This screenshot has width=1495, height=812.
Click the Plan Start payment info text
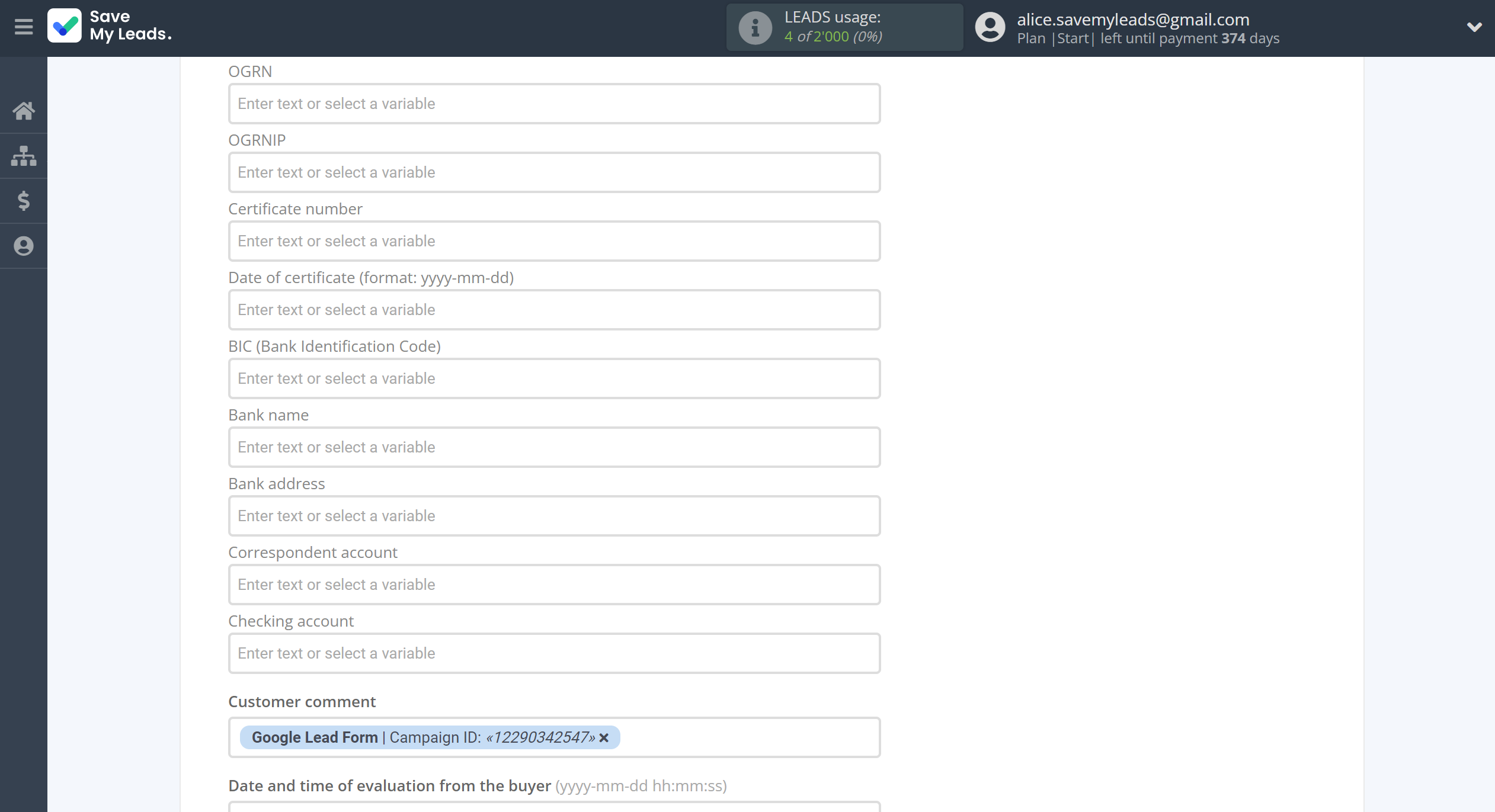tap(1148, 38)
